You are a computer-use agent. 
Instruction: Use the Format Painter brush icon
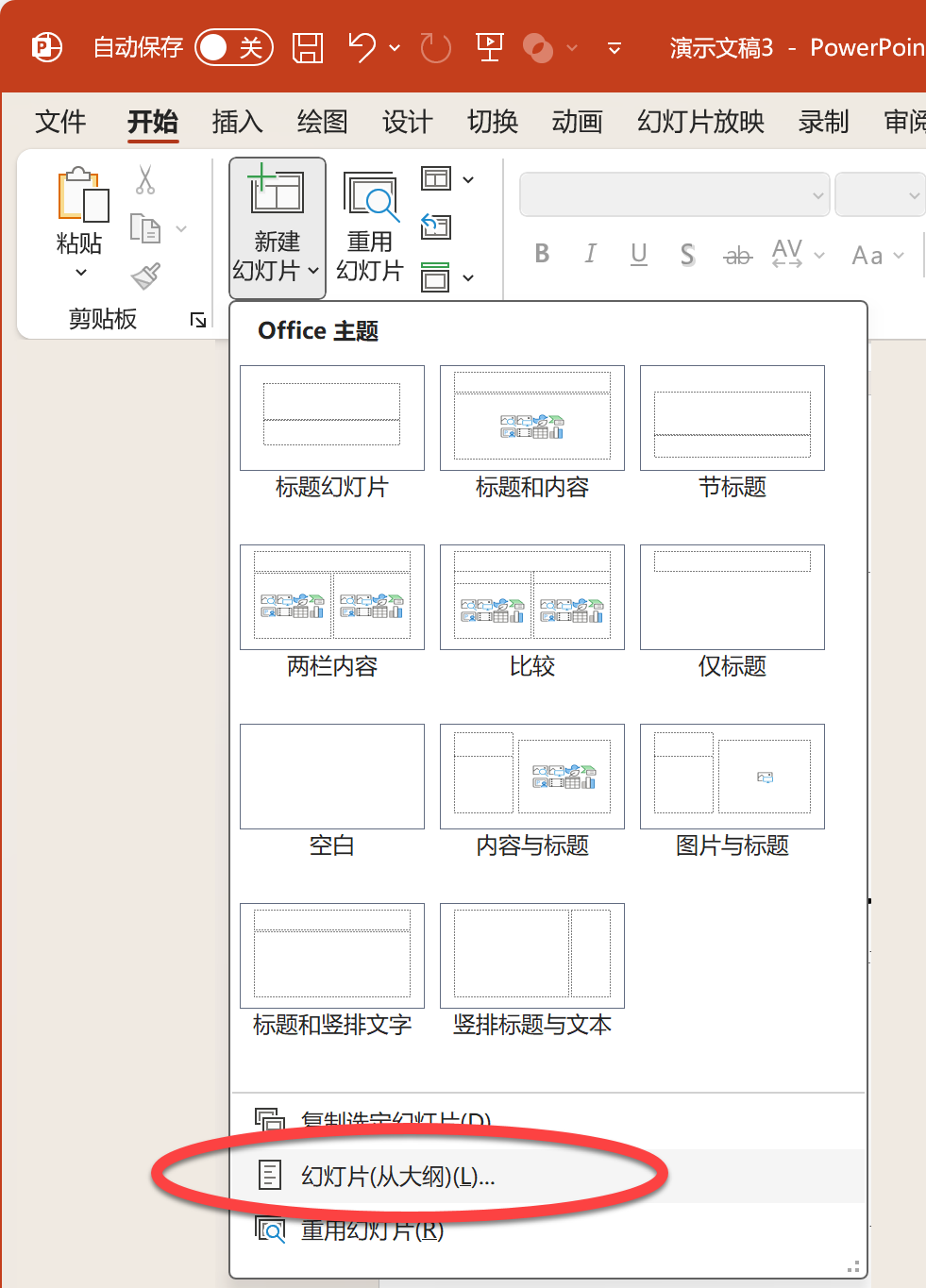point(146,276)
